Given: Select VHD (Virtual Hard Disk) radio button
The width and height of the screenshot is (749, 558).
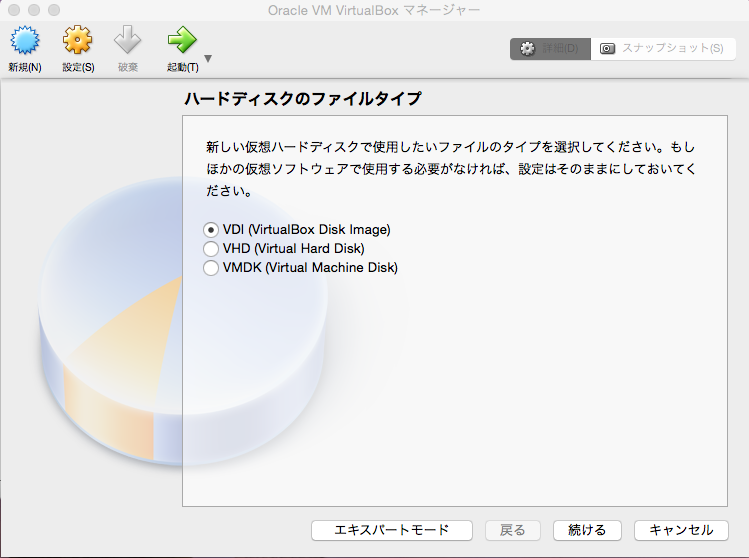Looking at the screenshot, I should coord(211,249).
